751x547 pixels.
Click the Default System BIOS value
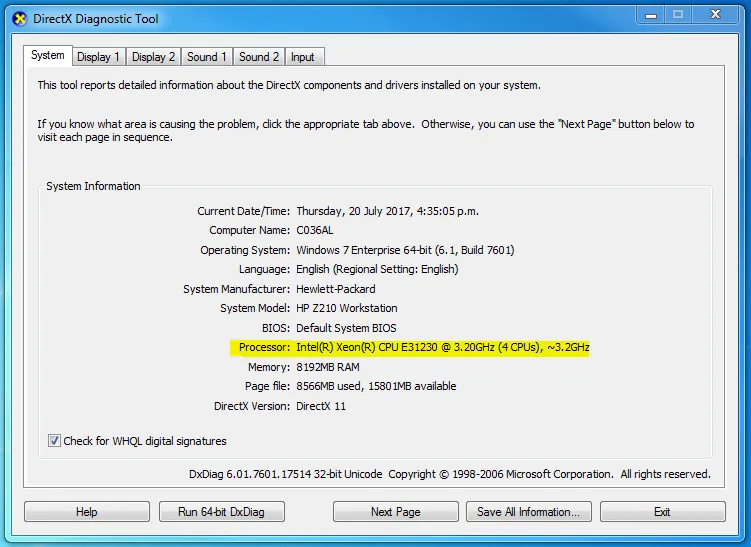[x=346, y=328]
